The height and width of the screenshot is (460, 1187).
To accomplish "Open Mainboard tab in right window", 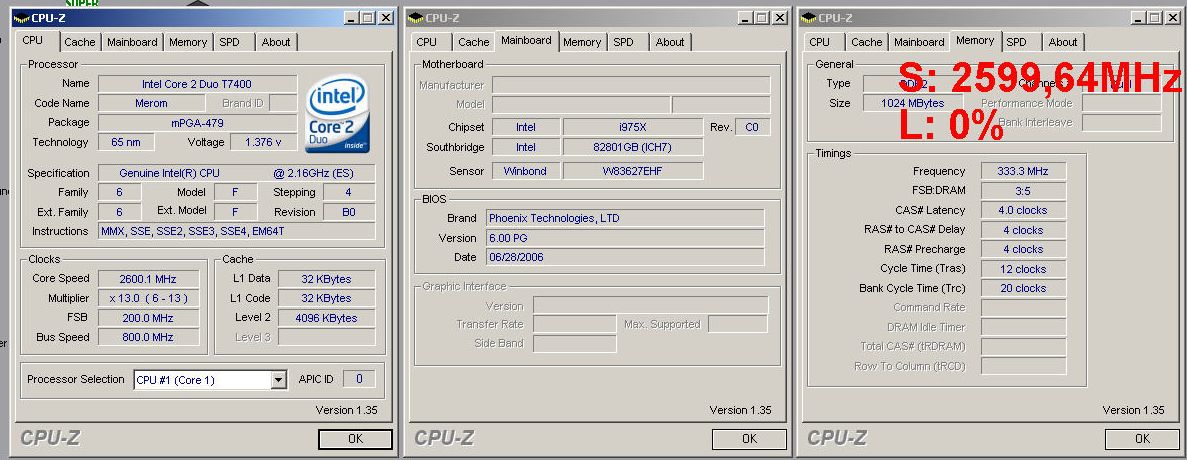I will [919, 42].
